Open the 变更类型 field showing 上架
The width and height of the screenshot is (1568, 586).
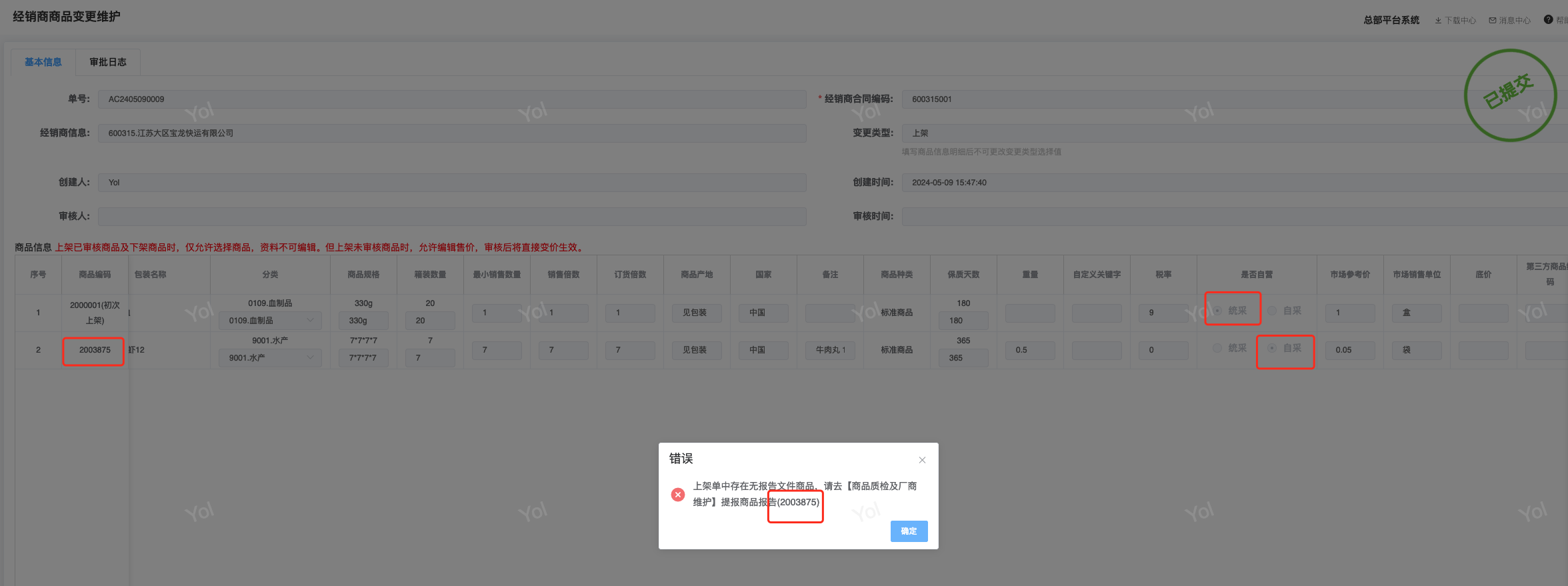(1235, 133)
